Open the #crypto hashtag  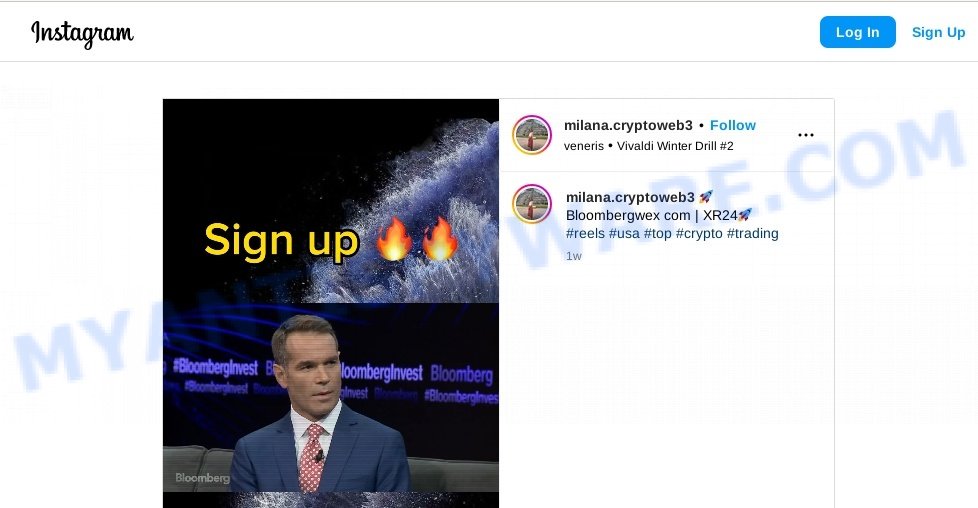point(699,233)
